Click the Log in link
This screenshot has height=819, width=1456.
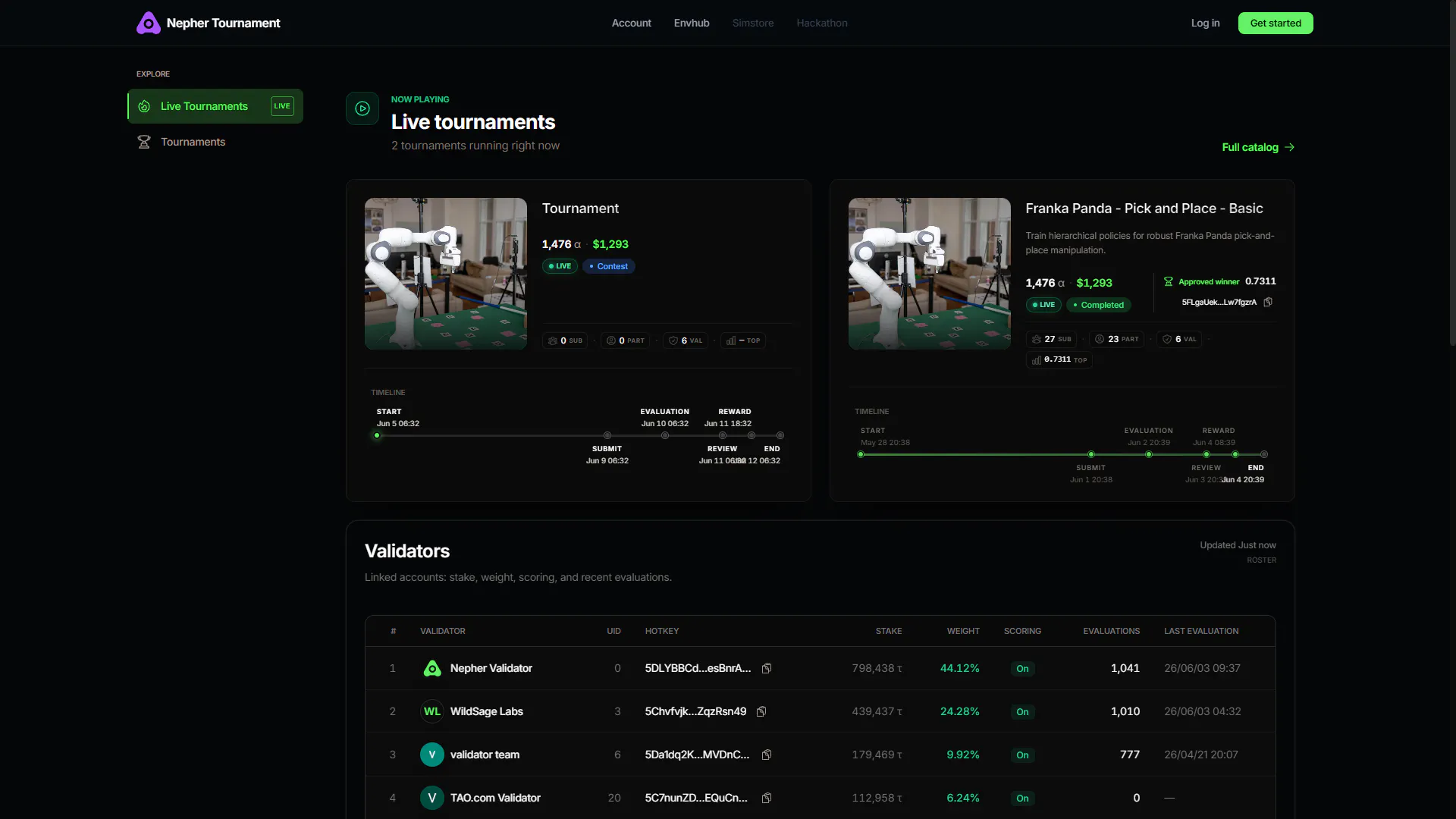1205,23
